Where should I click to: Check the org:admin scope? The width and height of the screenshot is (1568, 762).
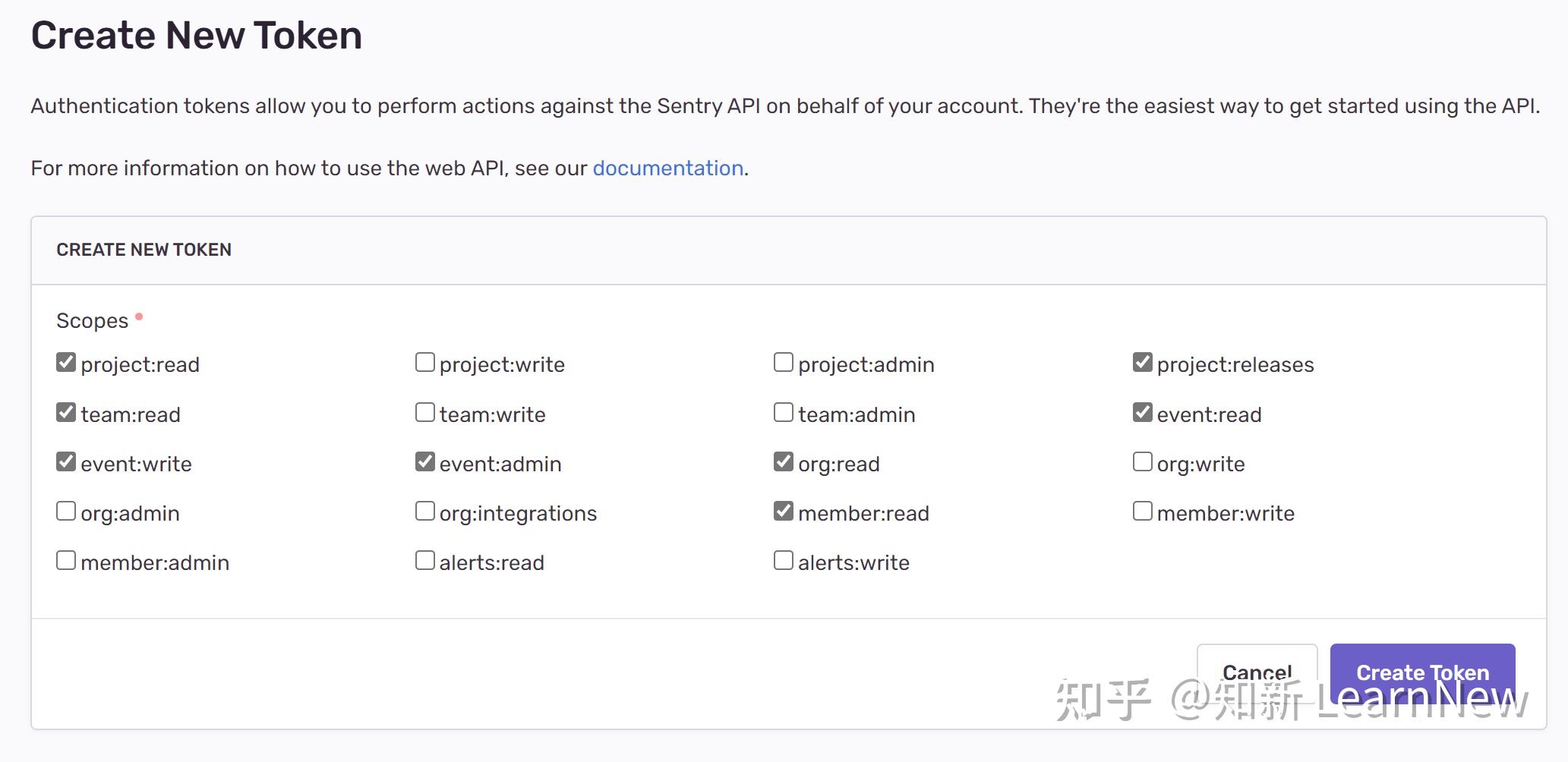pyautogui.click(x=65, y=510)
